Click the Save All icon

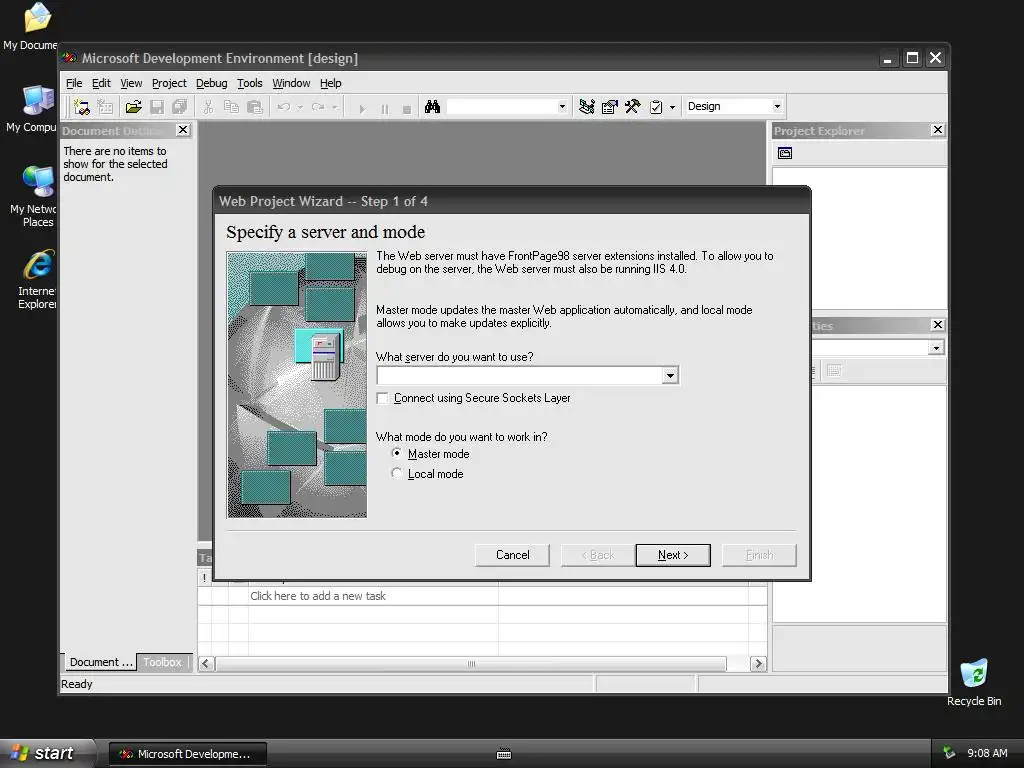(x=180, y=107)
